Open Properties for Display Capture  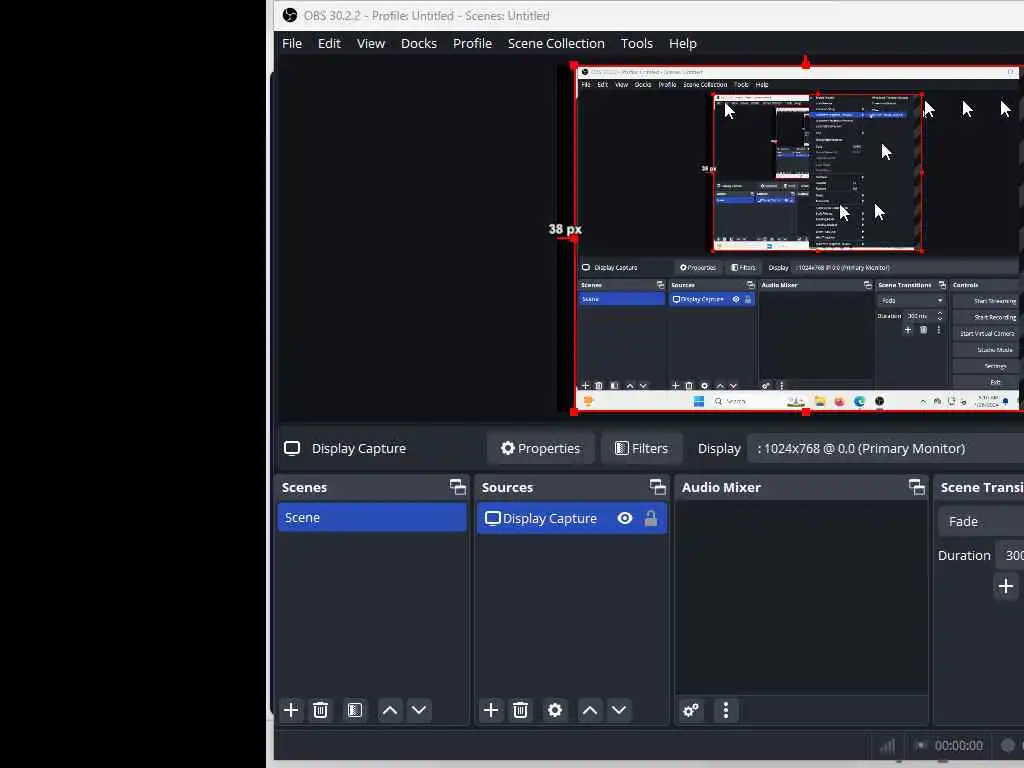[541, 448]
